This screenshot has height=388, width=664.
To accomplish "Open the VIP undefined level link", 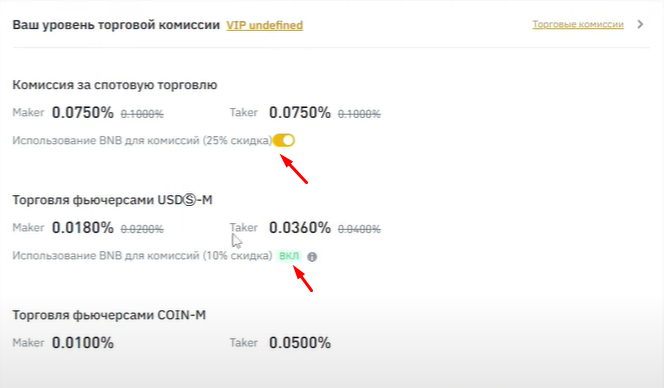I will pos(264,25).
